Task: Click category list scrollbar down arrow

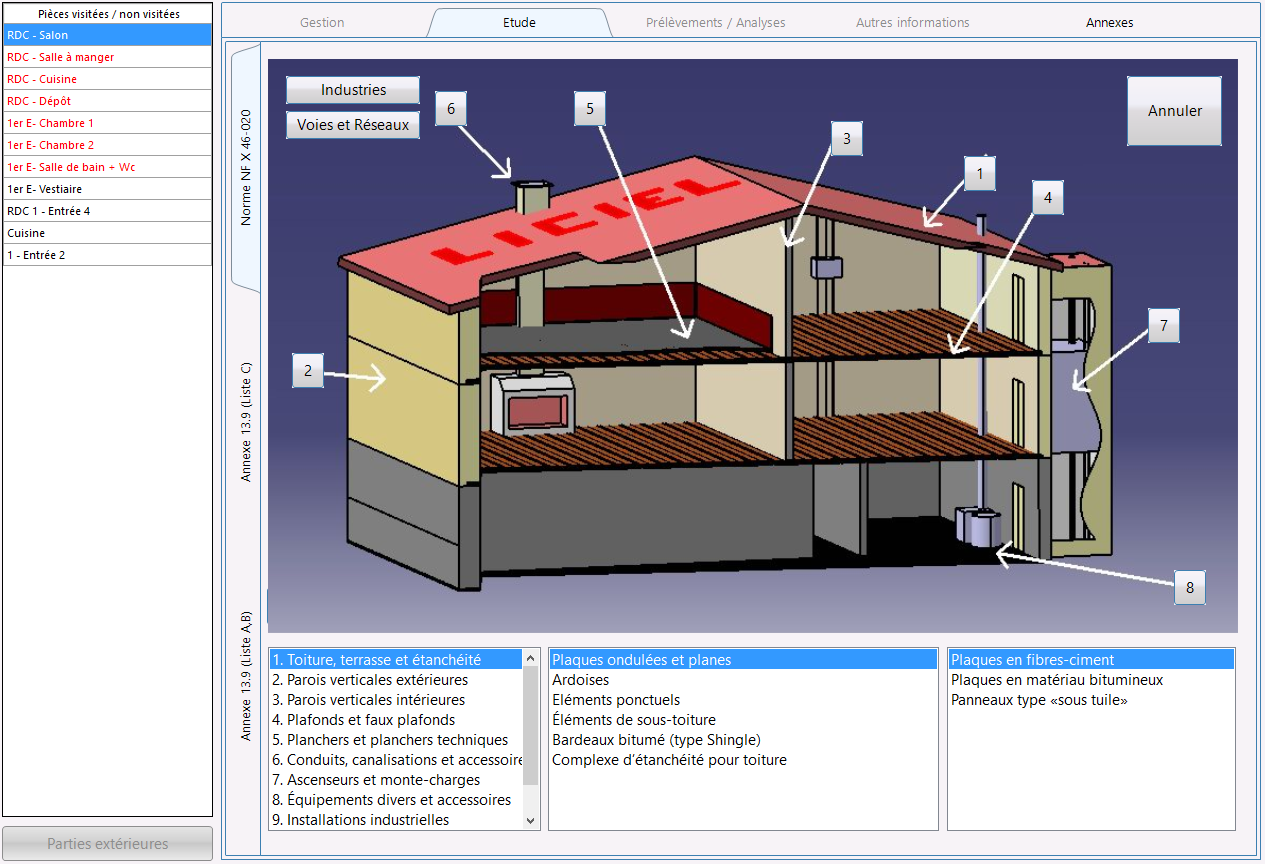Action: click(x=530, y=821)
